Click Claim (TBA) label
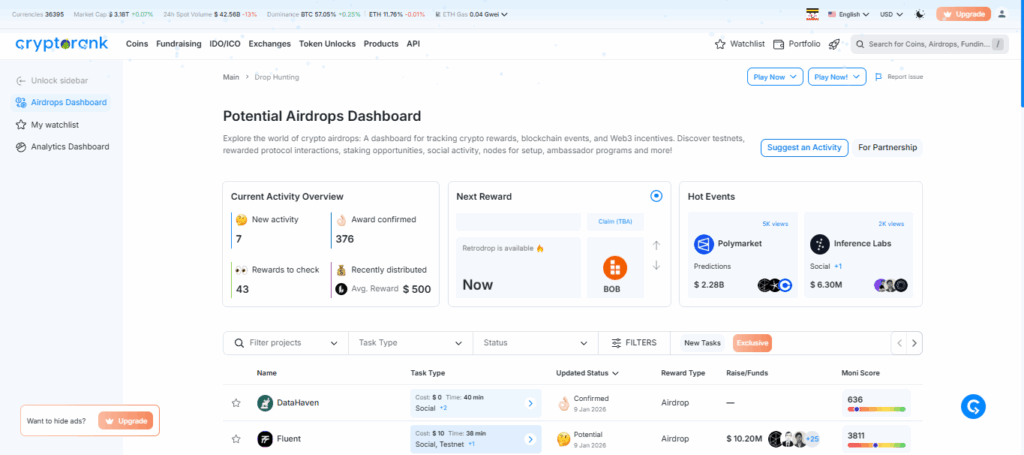The width and height of the screenshot is (1024, 455). click(x=615, y=222)
